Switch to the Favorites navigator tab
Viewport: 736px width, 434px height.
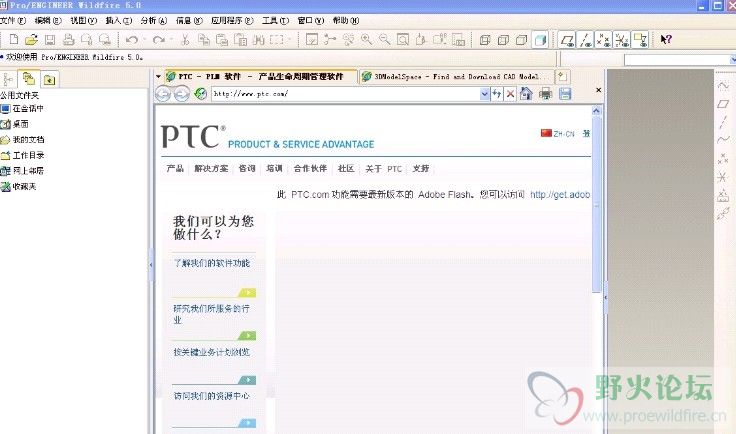[x=49, y=79]
